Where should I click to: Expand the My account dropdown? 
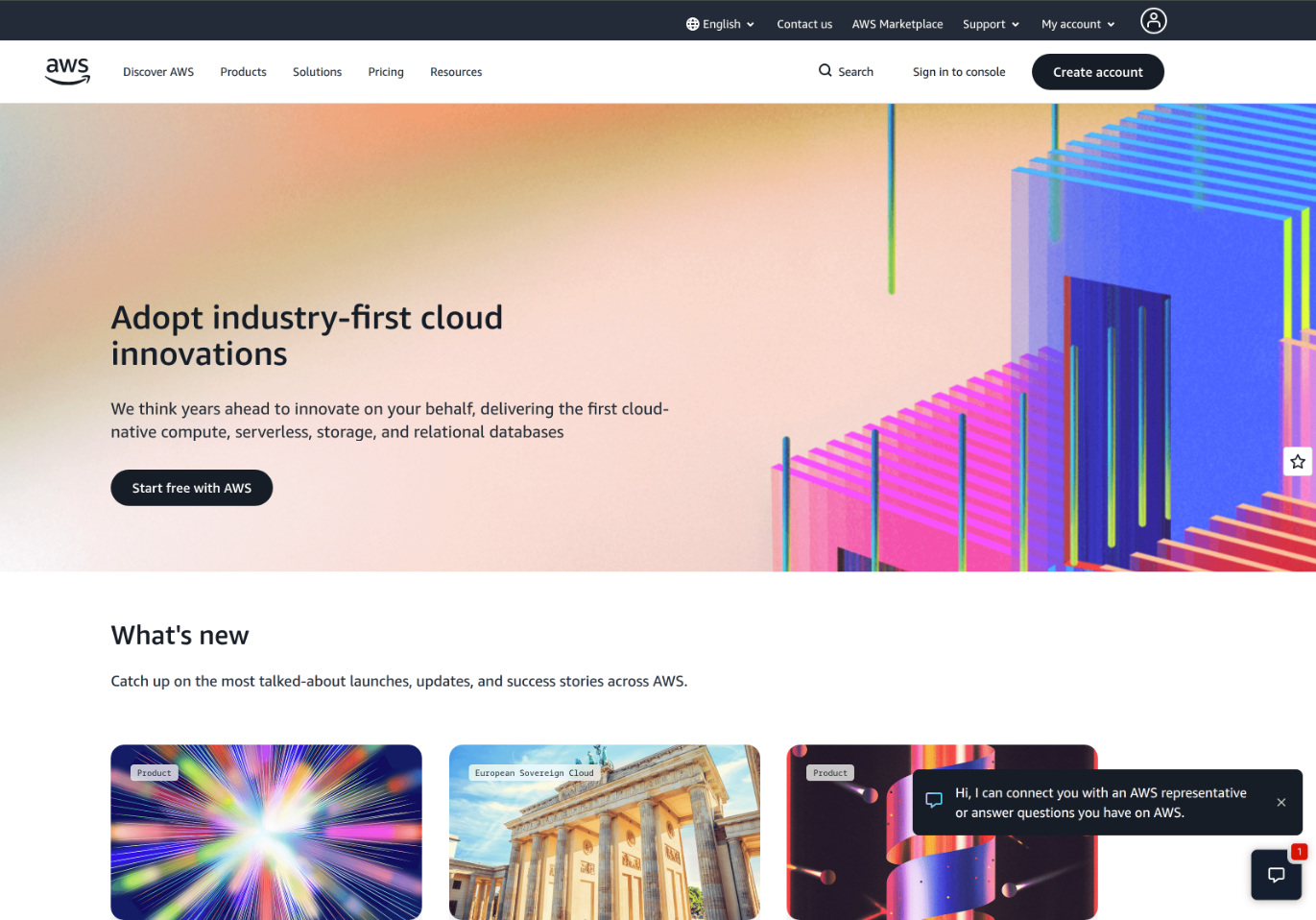(x=1078, y=24)
